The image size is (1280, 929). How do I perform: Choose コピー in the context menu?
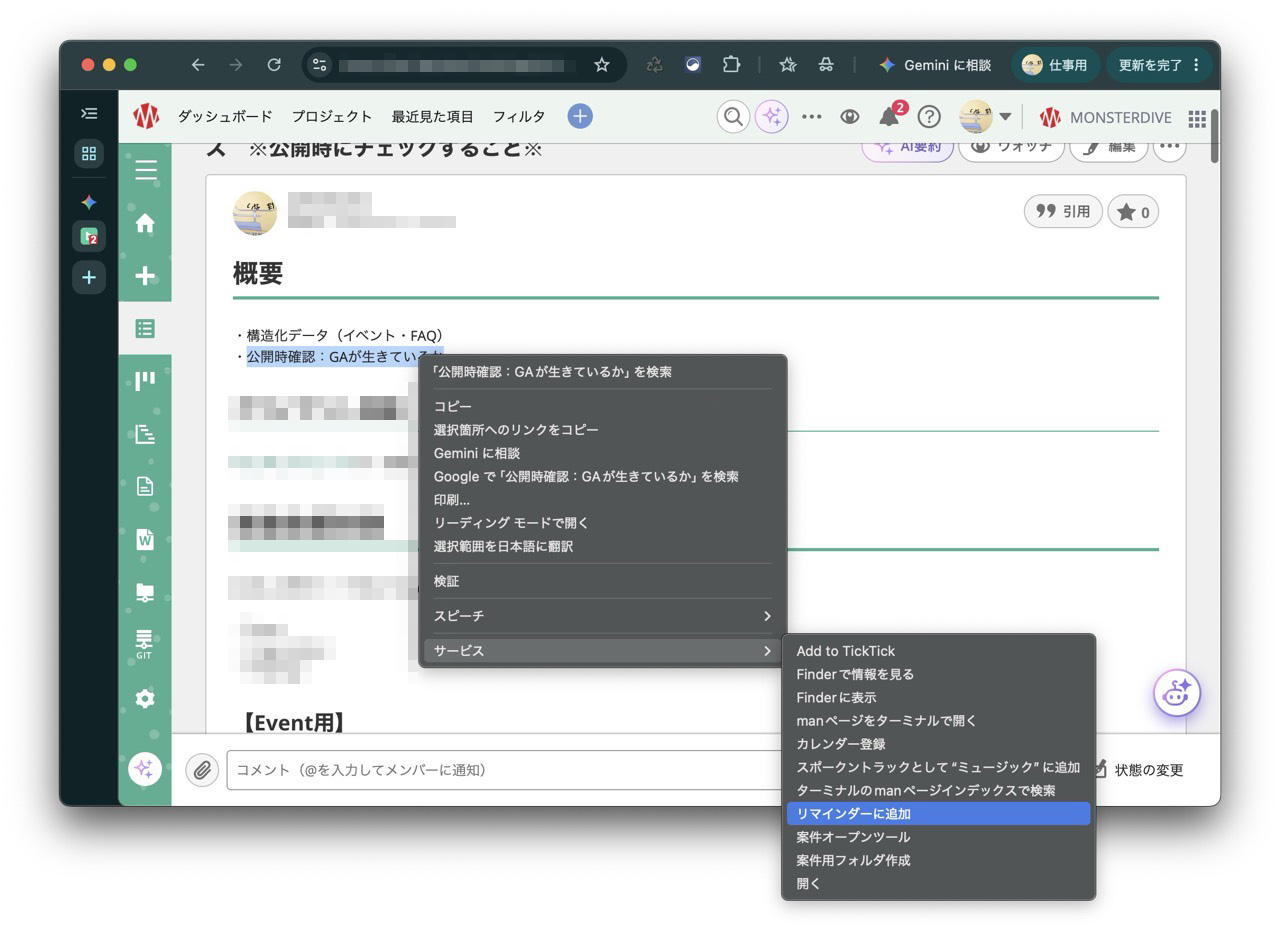[603, 407]
